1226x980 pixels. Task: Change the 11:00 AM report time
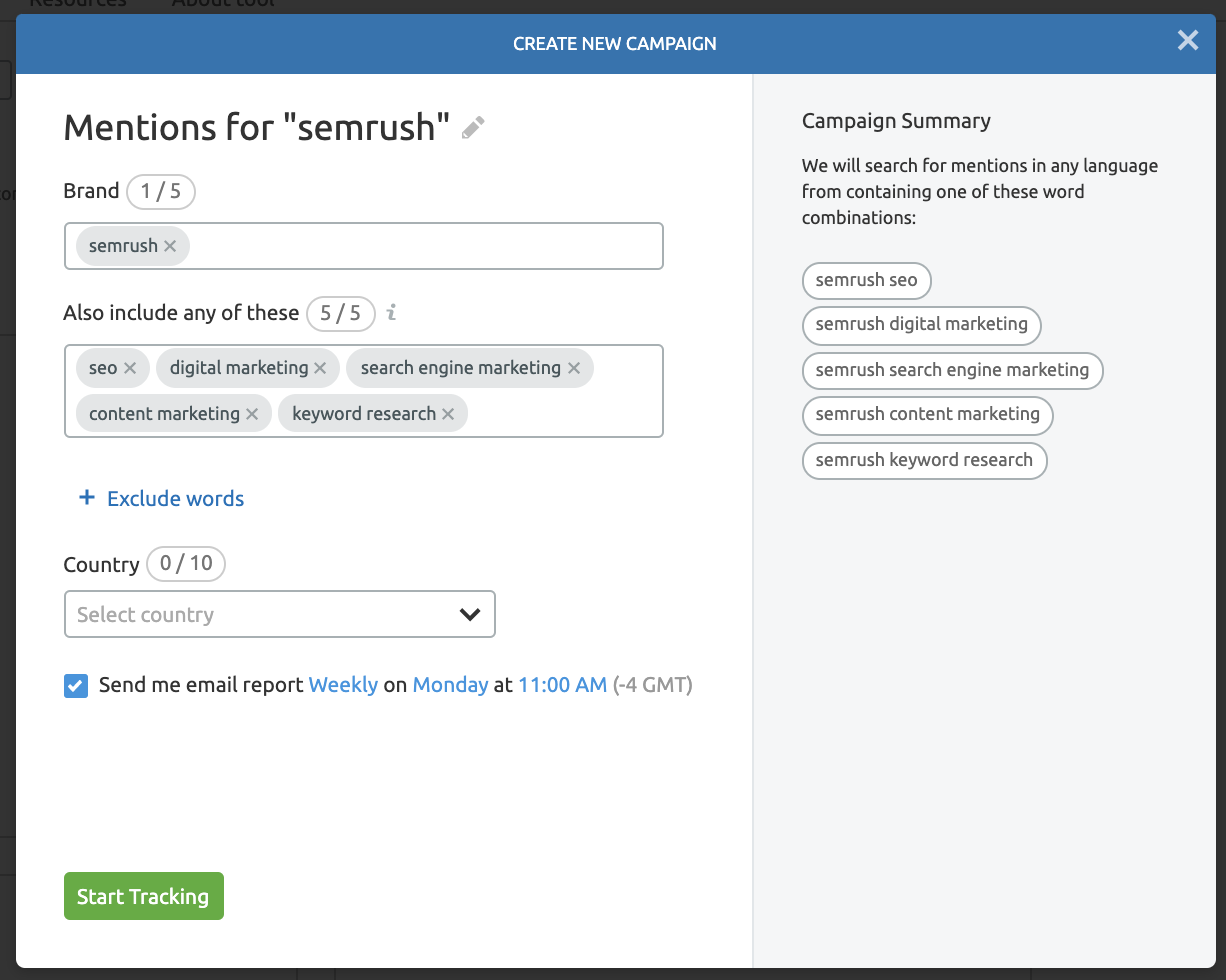562,685
